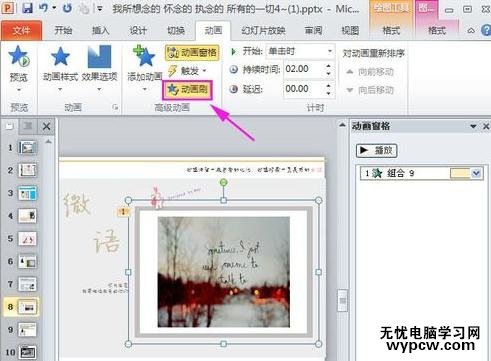Select slide 6 thumbnail
Image resolution: width=491 pixels, height=361 pixels.
[x=28, y=261]
